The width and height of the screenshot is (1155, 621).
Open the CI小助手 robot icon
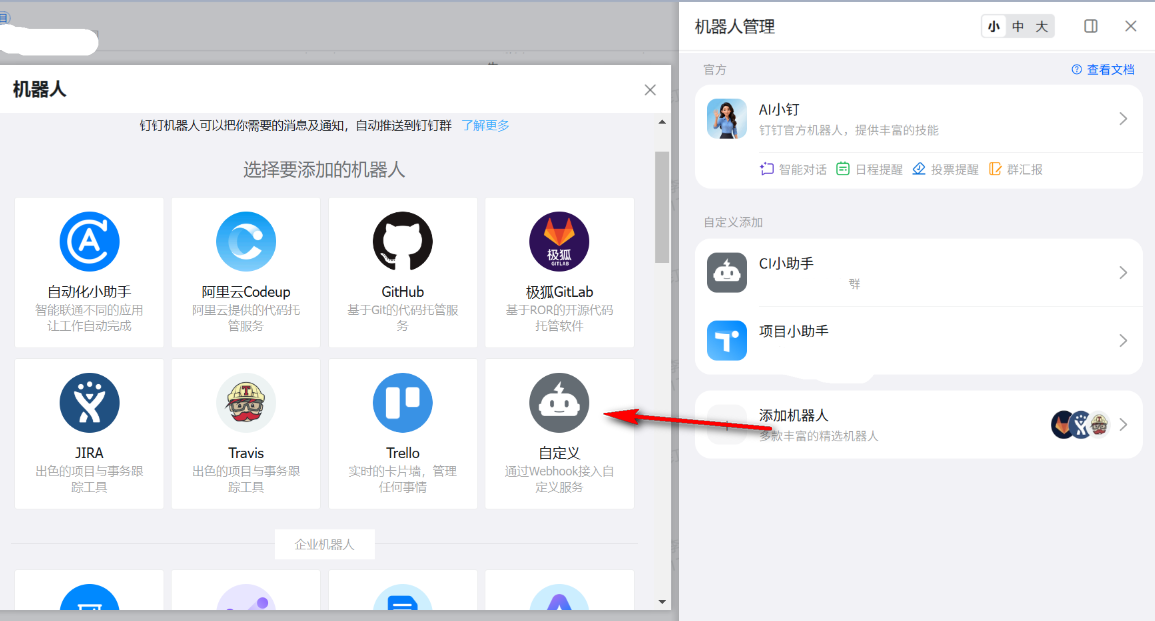pyautogui.click(x=726, y=273)
